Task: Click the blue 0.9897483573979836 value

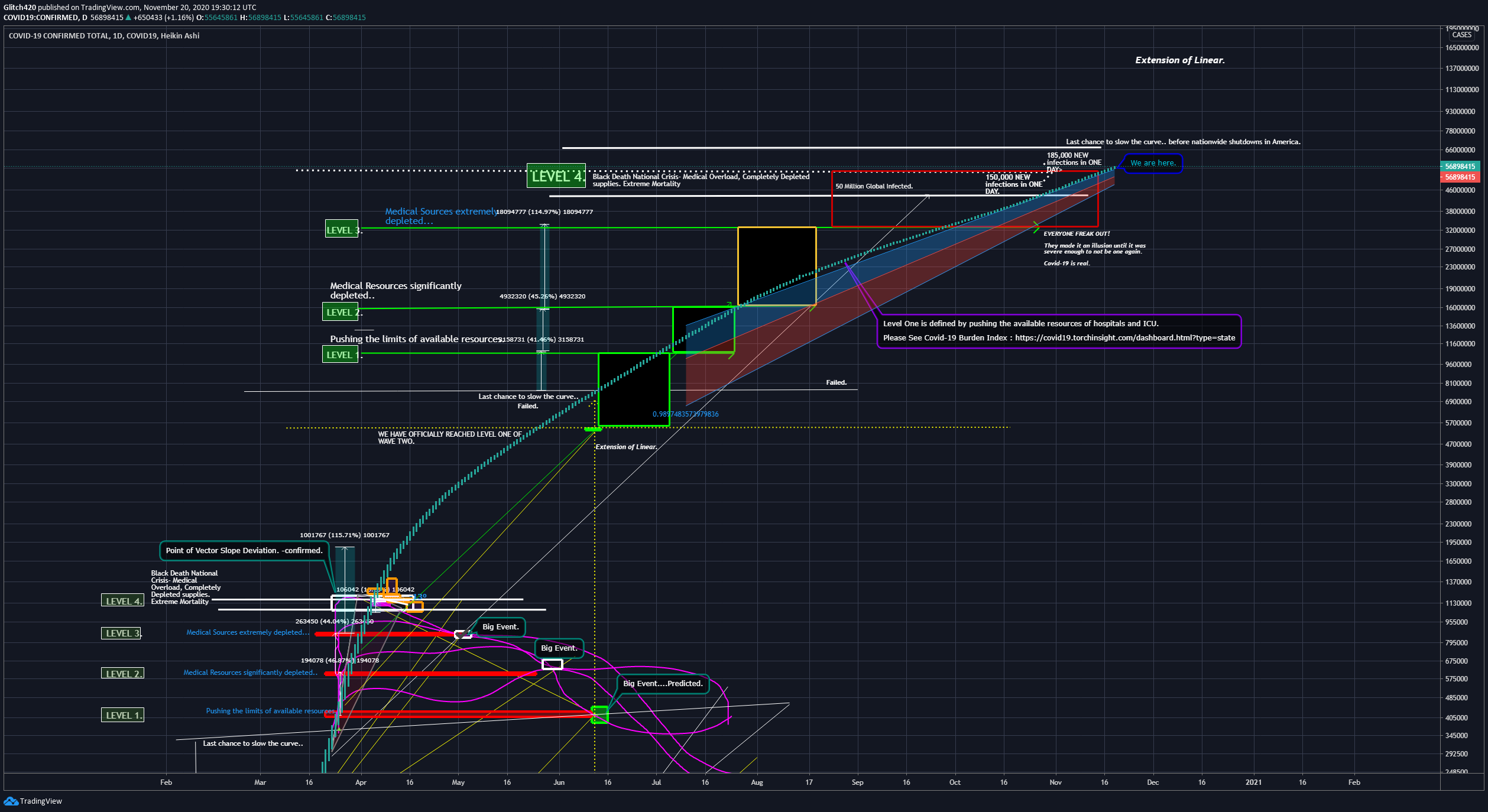Action: 685,414
